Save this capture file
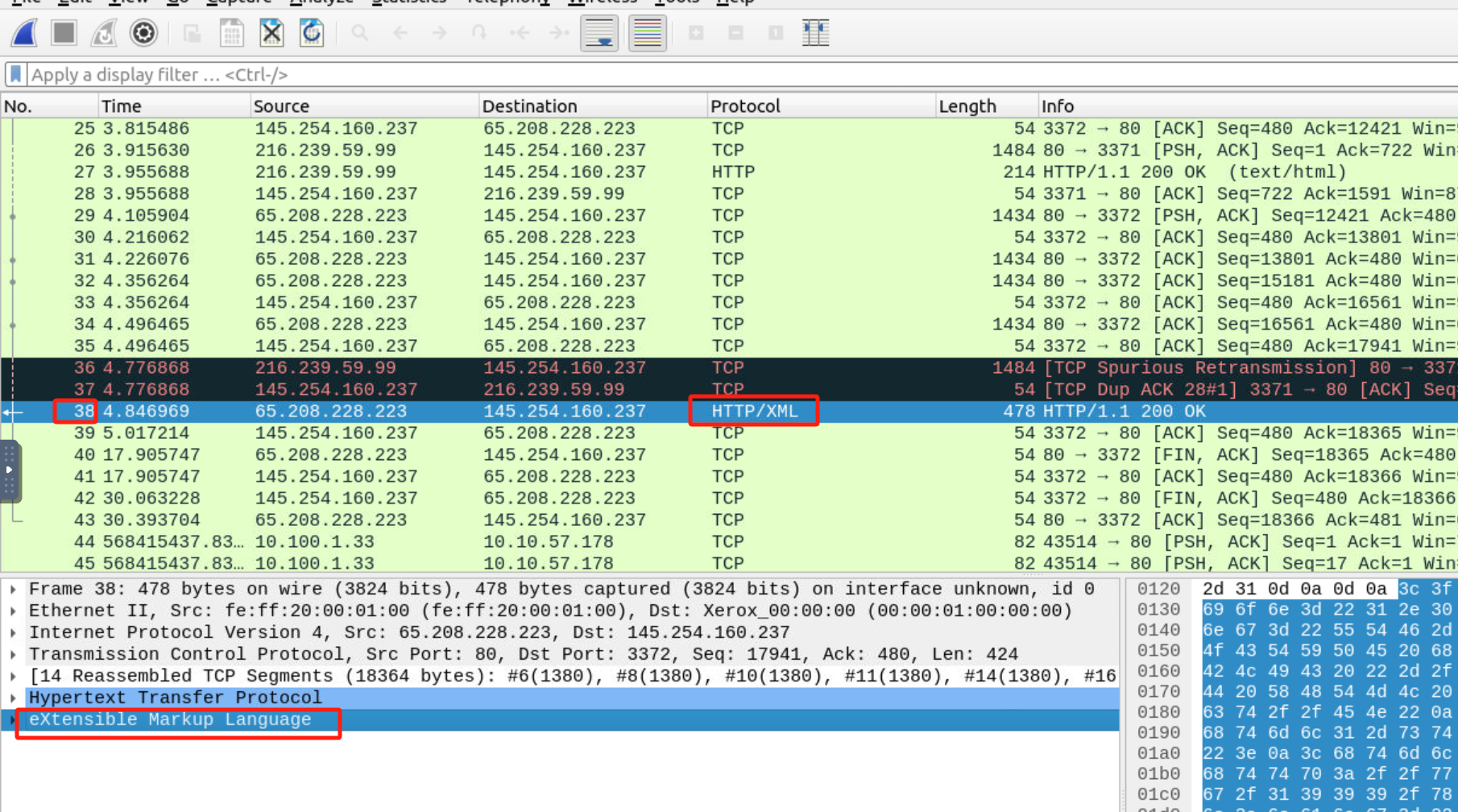This screenshot has width=1458, height=812. 232,33
